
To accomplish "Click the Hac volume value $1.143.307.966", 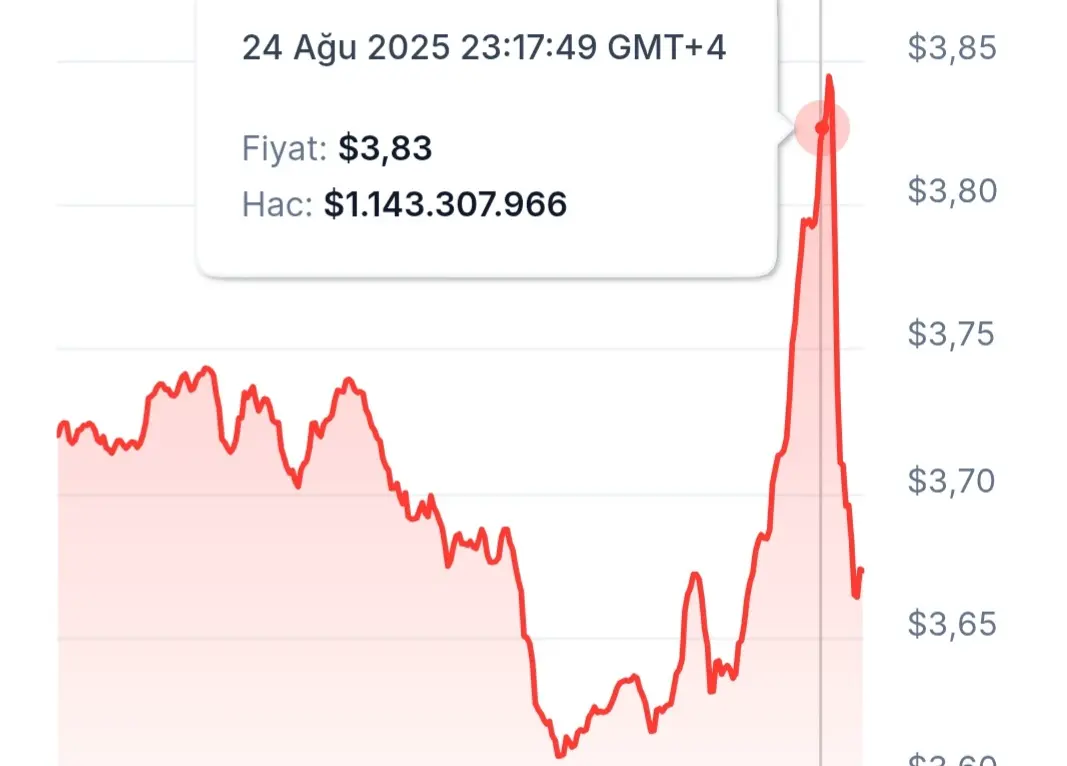I will [445, 204].
